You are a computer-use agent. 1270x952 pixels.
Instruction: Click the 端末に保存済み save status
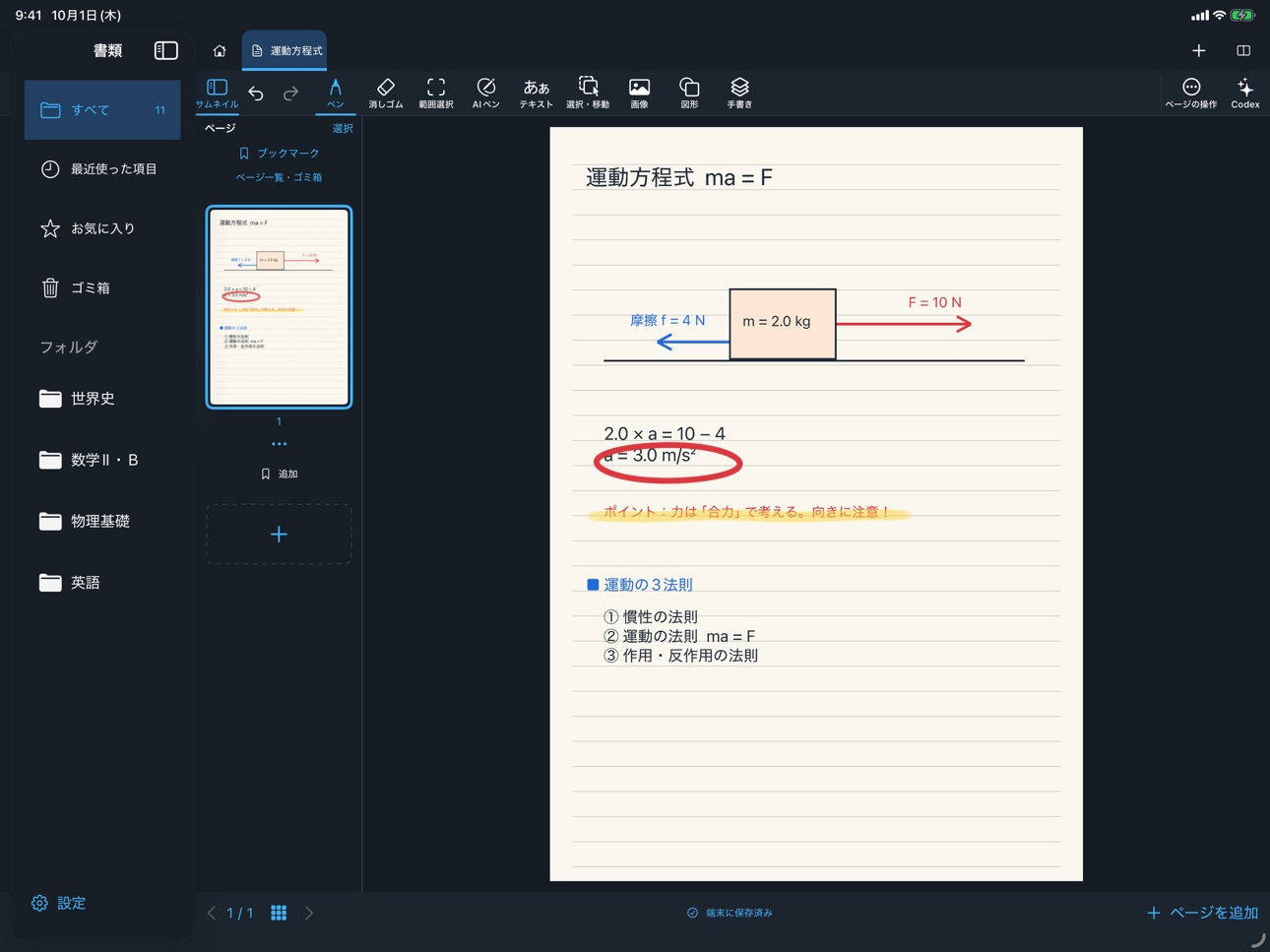click(x=730, y=913)
